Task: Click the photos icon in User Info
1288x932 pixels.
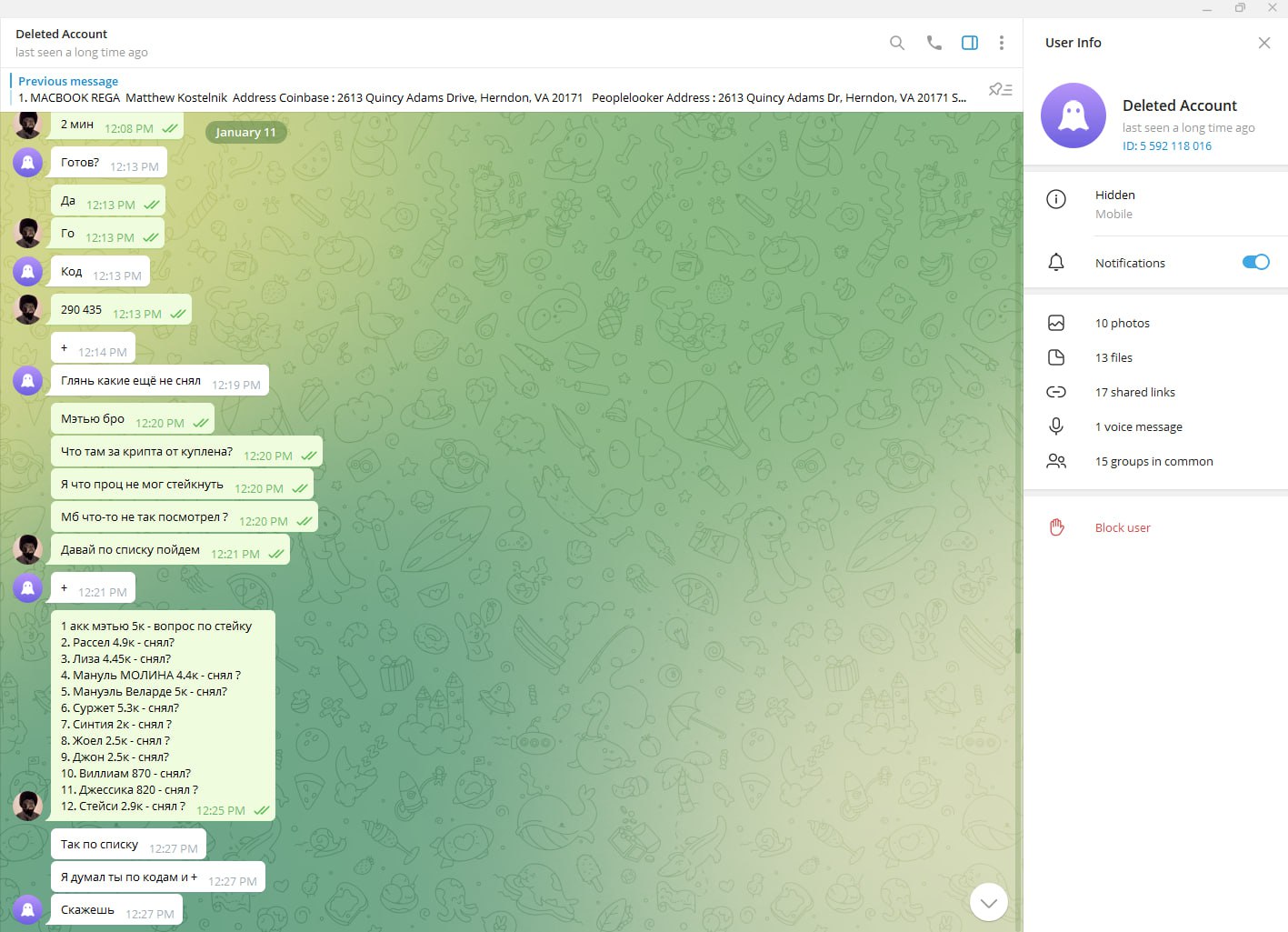Action: (1056, 323)
